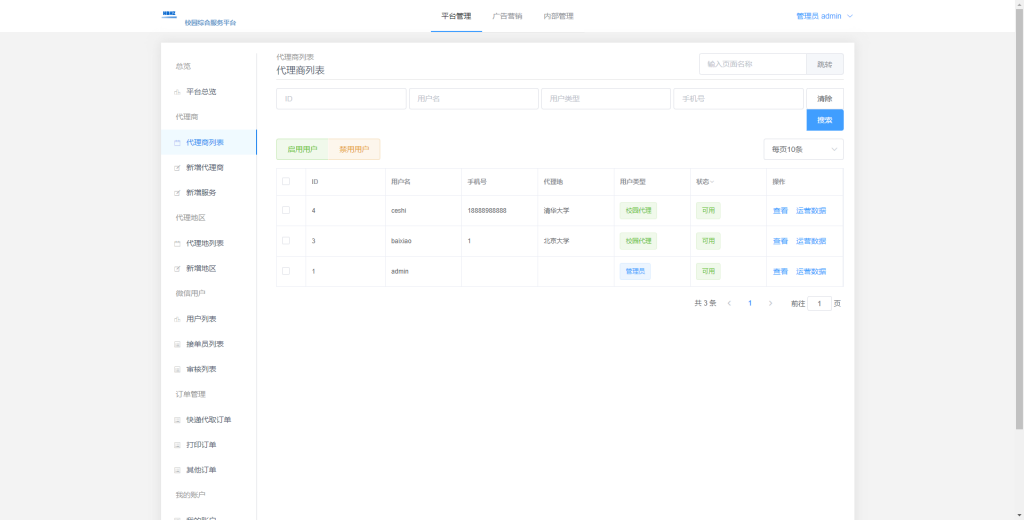This screenshot has height=520, width=1024.
Task: Check the row checkbox for baixiao
Action: click(286, 240)
